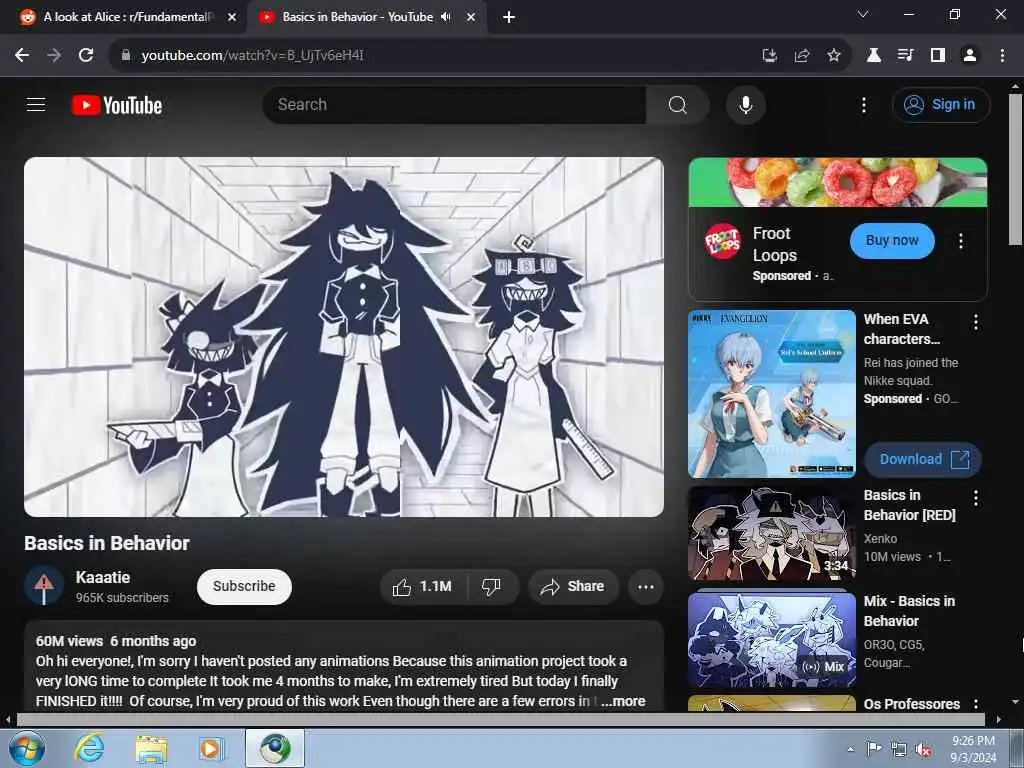Close the YouTube tab
The height and width of the screenshot is (768, 1024).
(x=471, y=17)
